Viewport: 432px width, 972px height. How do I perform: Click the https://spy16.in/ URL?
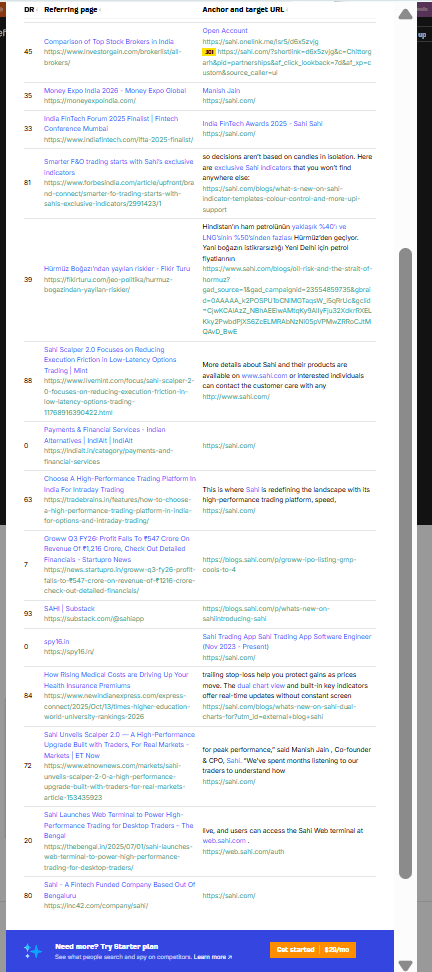[x=69, y=652]
